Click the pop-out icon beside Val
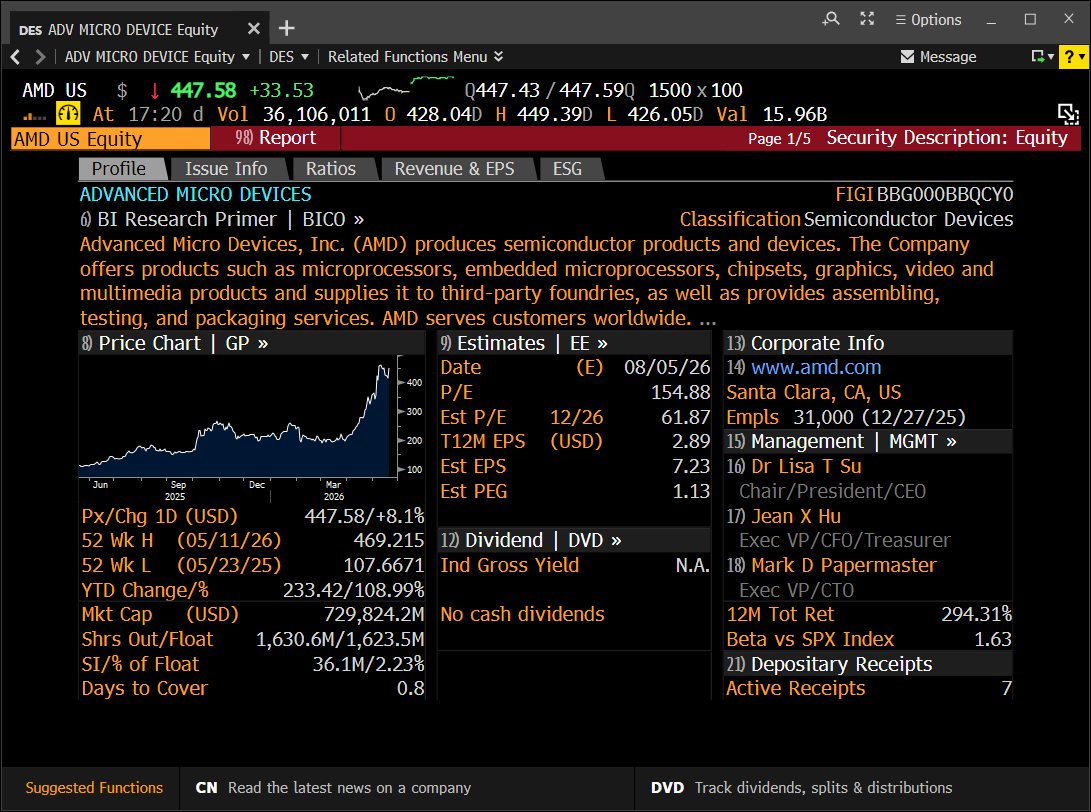This screenshot has width=1091, height=812. pyautogui.click(x=1067, y=113)
